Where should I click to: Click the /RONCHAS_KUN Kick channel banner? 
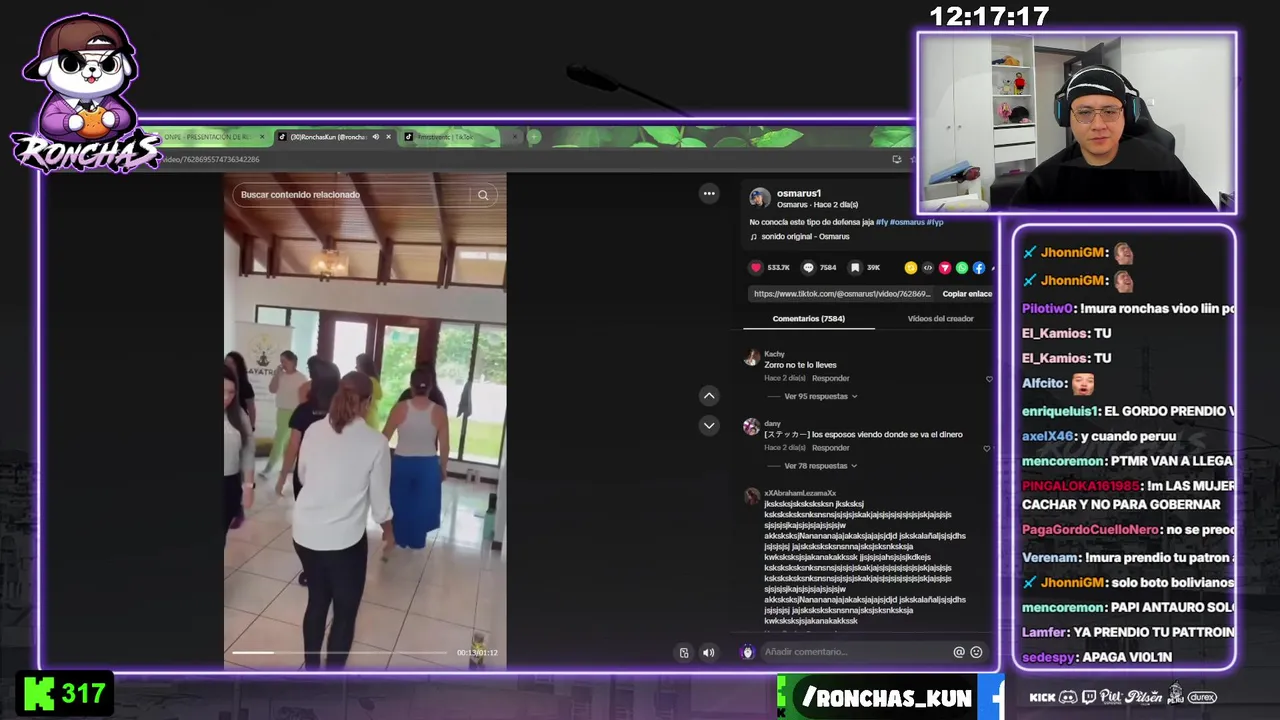(x=886, y=698)
